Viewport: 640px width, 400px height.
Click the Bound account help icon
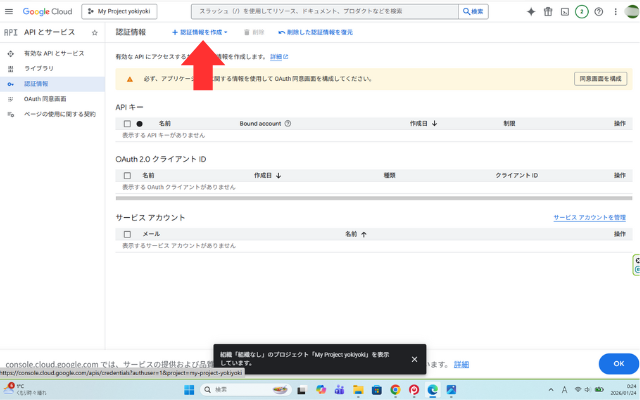pyautogui.click(x=288, y=123)
